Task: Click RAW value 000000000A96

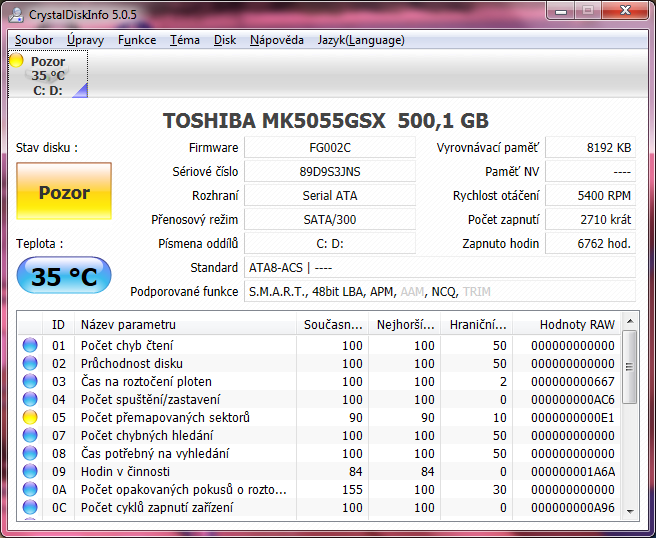Action: click(x=573, y=507)
